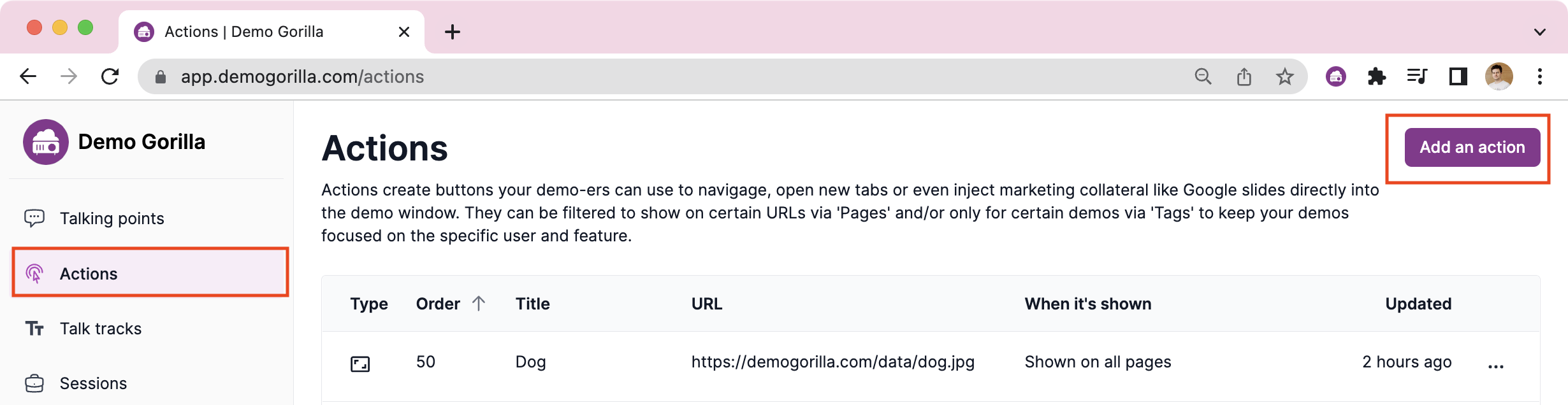Image resolution: width=1568 pixels, height=405 pixels.
Task: Toggle the browser side panel
Action: (1458, 77)
